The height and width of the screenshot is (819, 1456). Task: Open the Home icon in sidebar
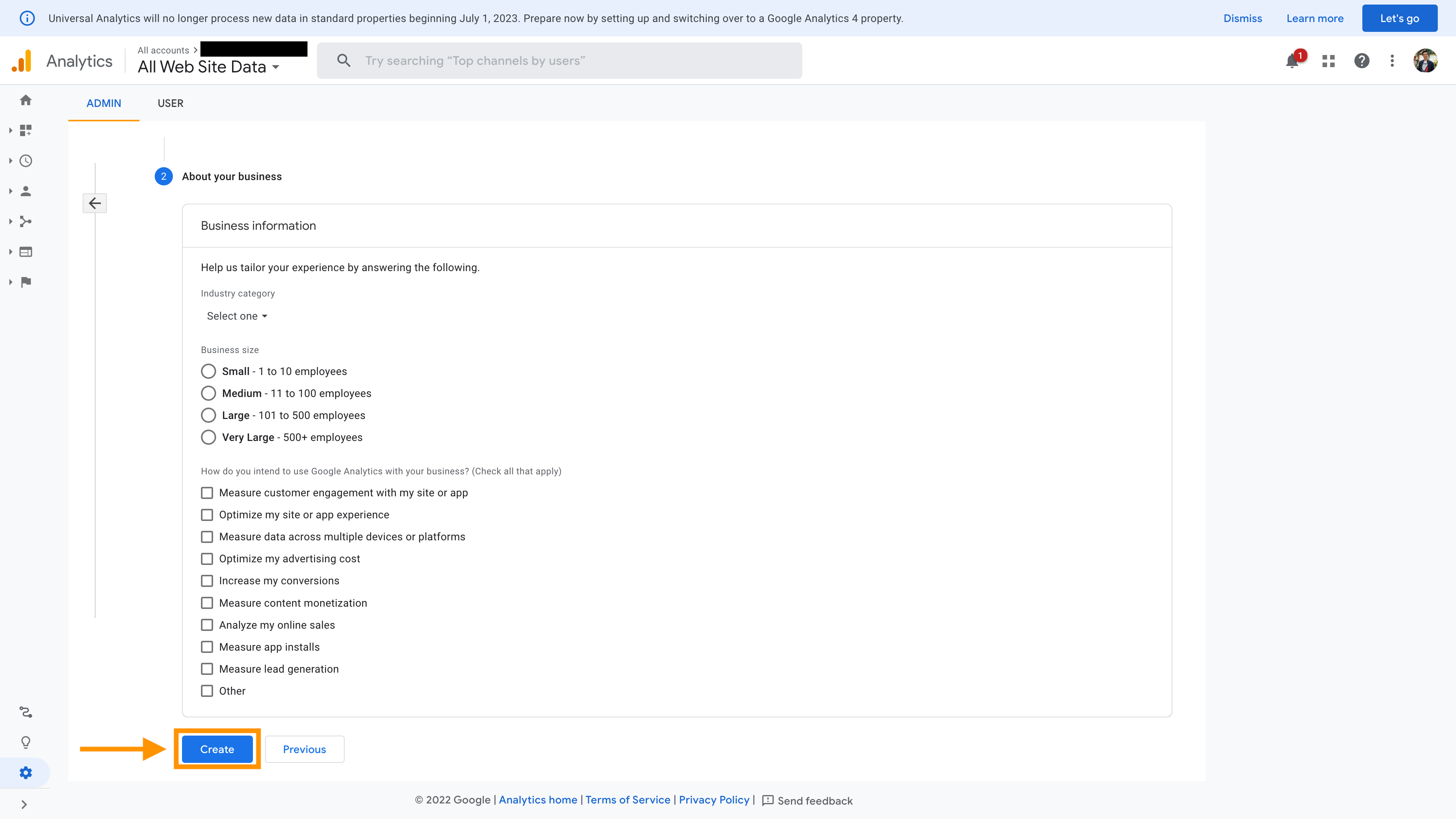tap(25, 100)
